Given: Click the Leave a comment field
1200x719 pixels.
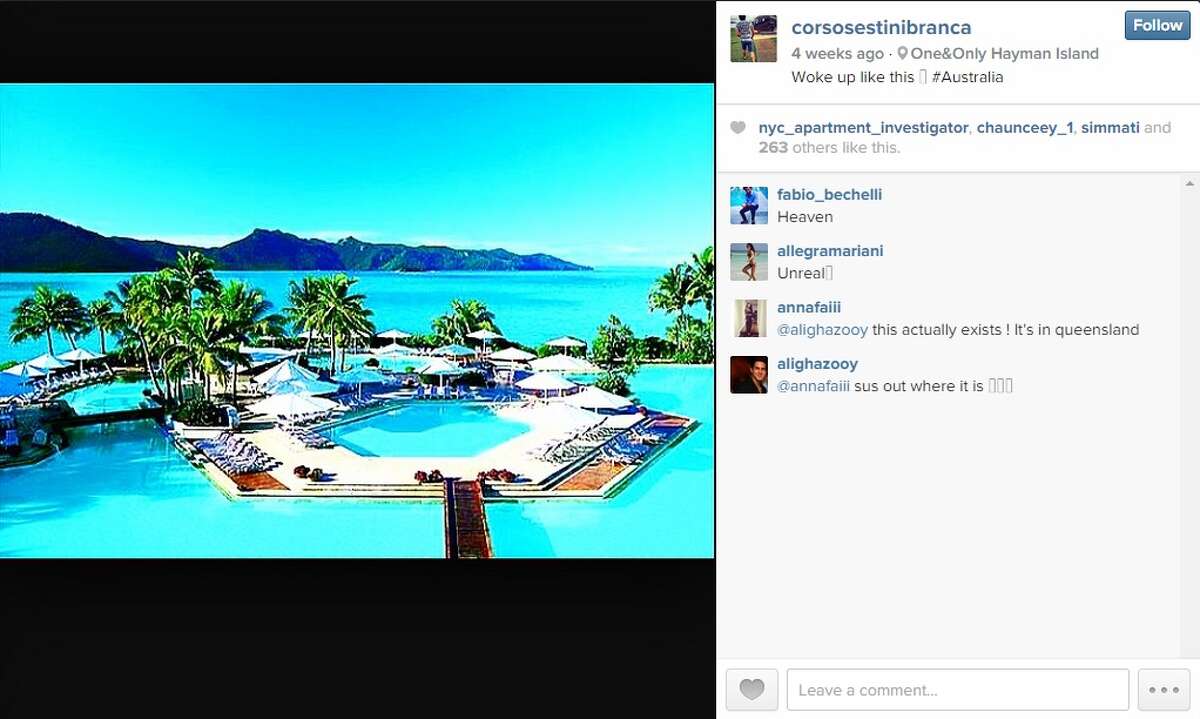Looking at the screenshot, I should tap(958, 690).
